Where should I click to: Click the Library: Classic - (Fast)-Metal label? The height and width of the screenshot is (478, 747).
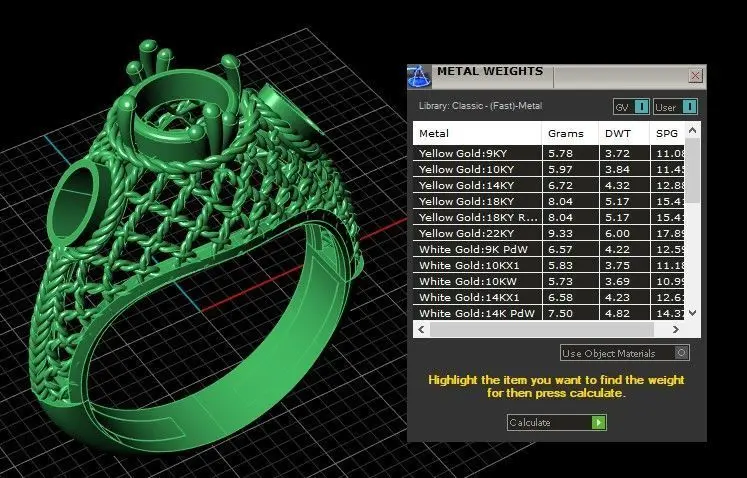coord(480,106)
